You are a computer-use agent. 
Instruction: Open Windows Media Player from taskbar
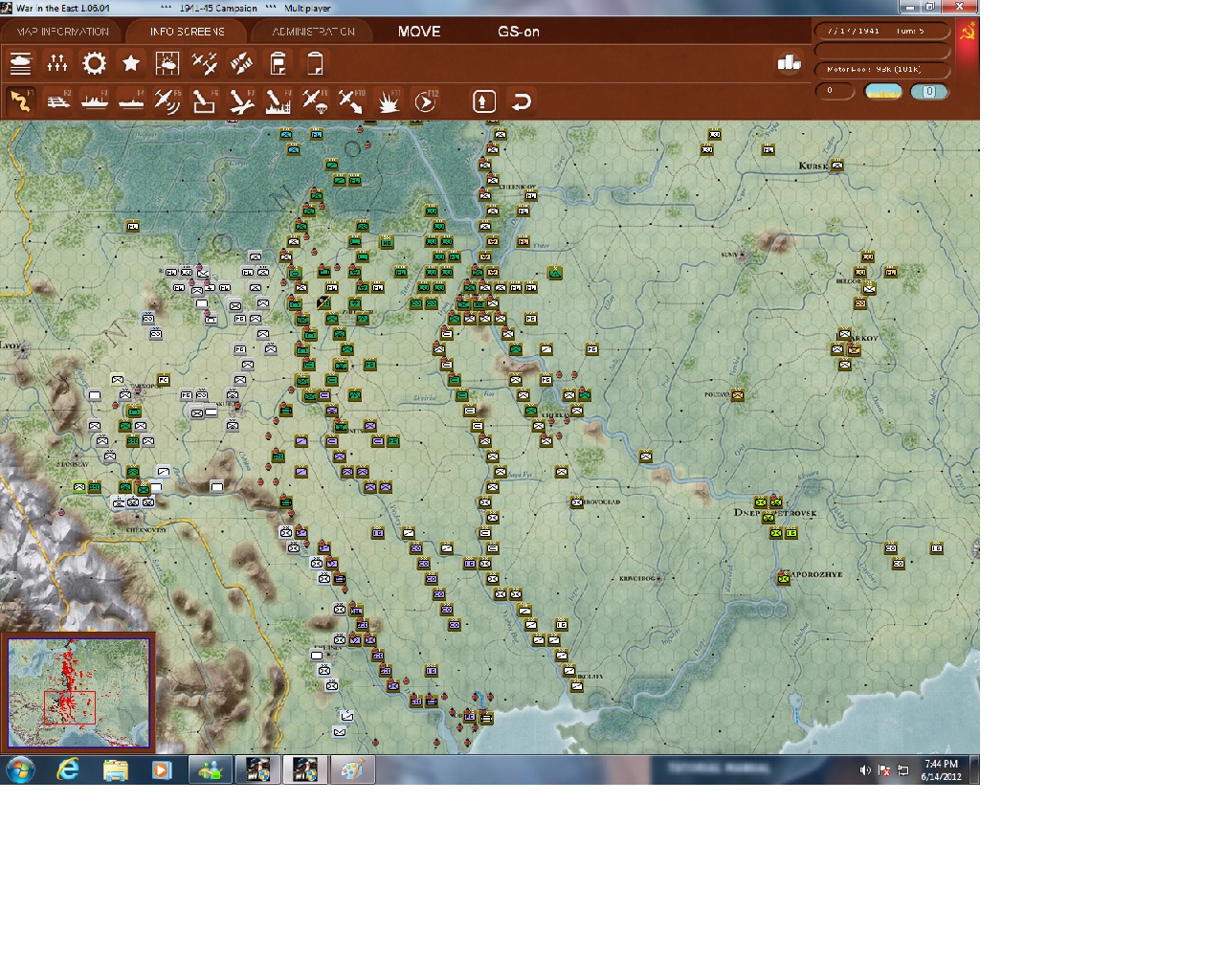(162, 769)
